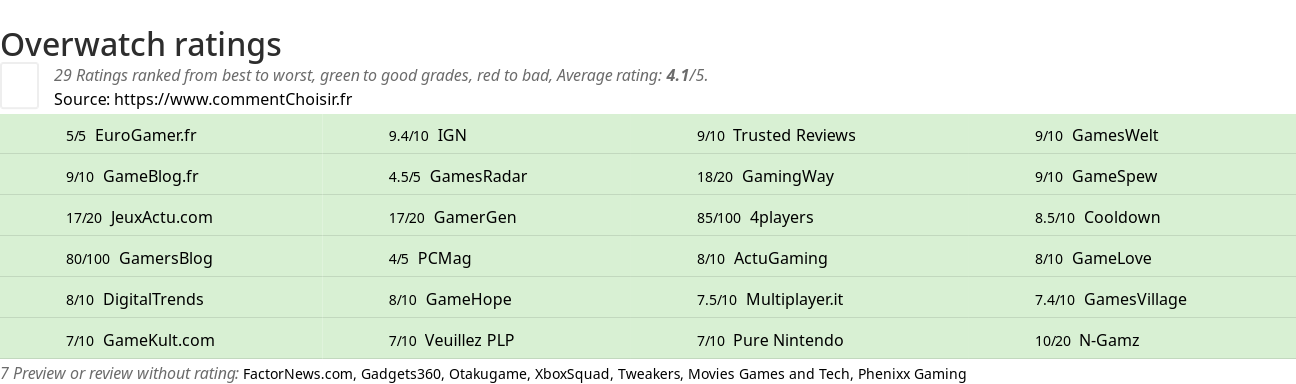
Task: Open the GameBlog.fr rating
Action: (132, 176)
